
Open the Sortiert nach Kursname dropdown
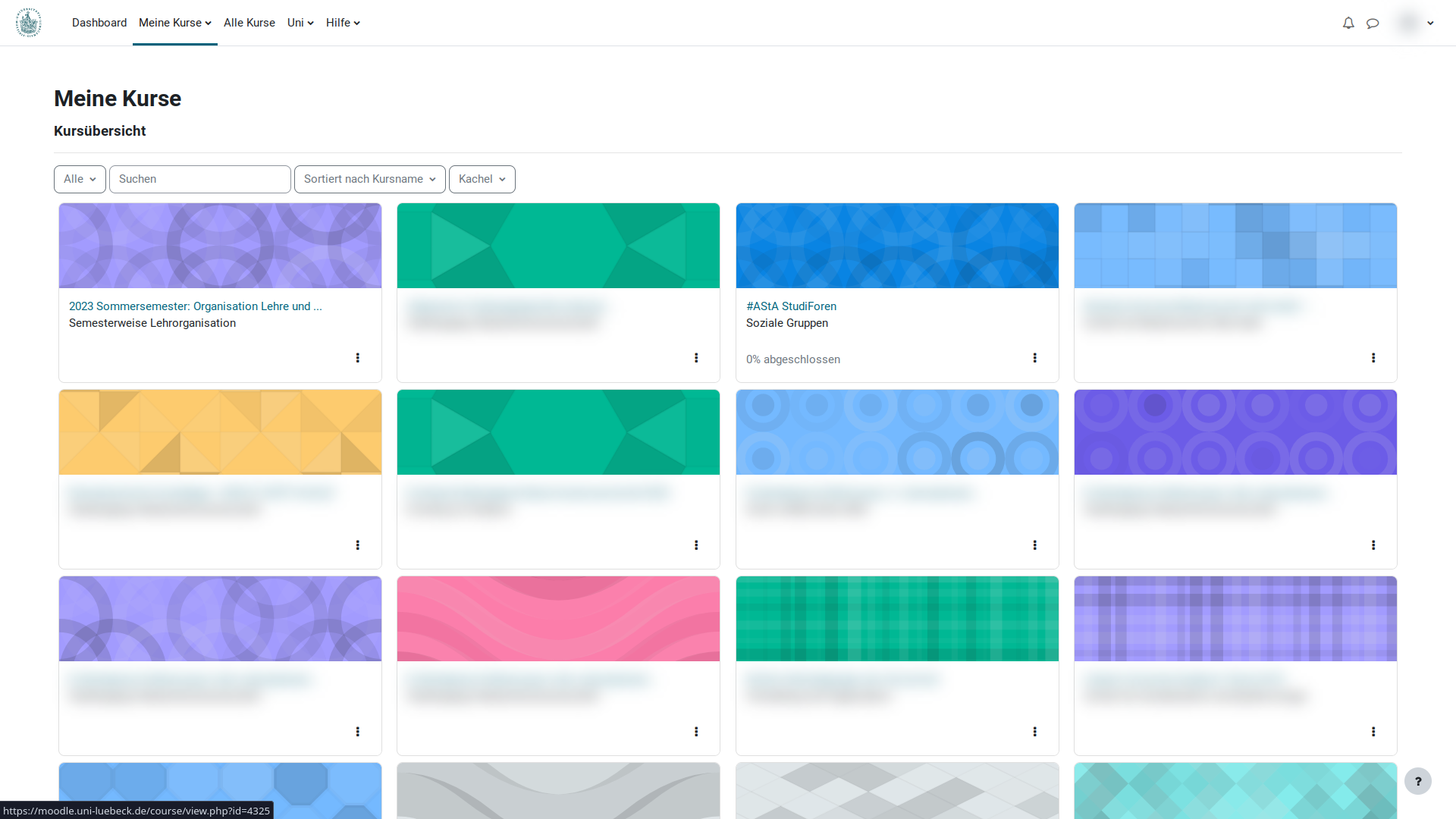click(x=369, y=179)
